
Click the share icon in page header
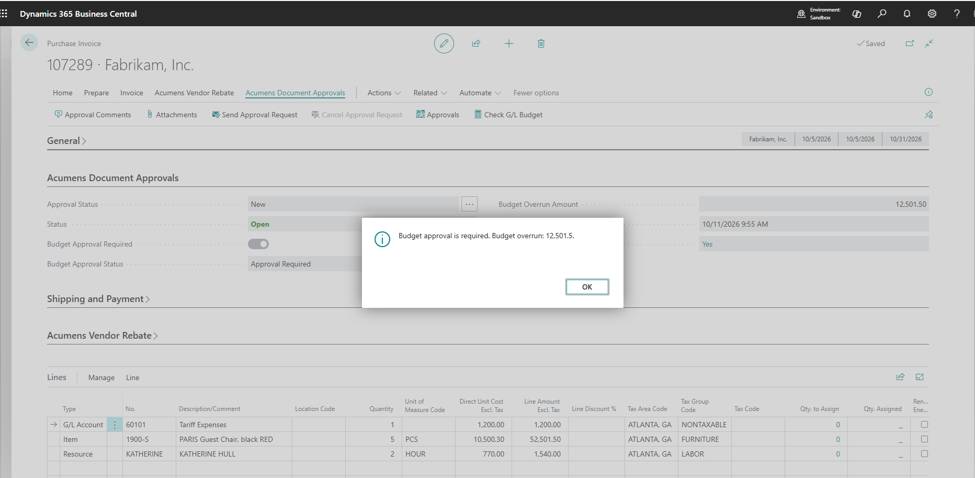[x=476, y=44]
